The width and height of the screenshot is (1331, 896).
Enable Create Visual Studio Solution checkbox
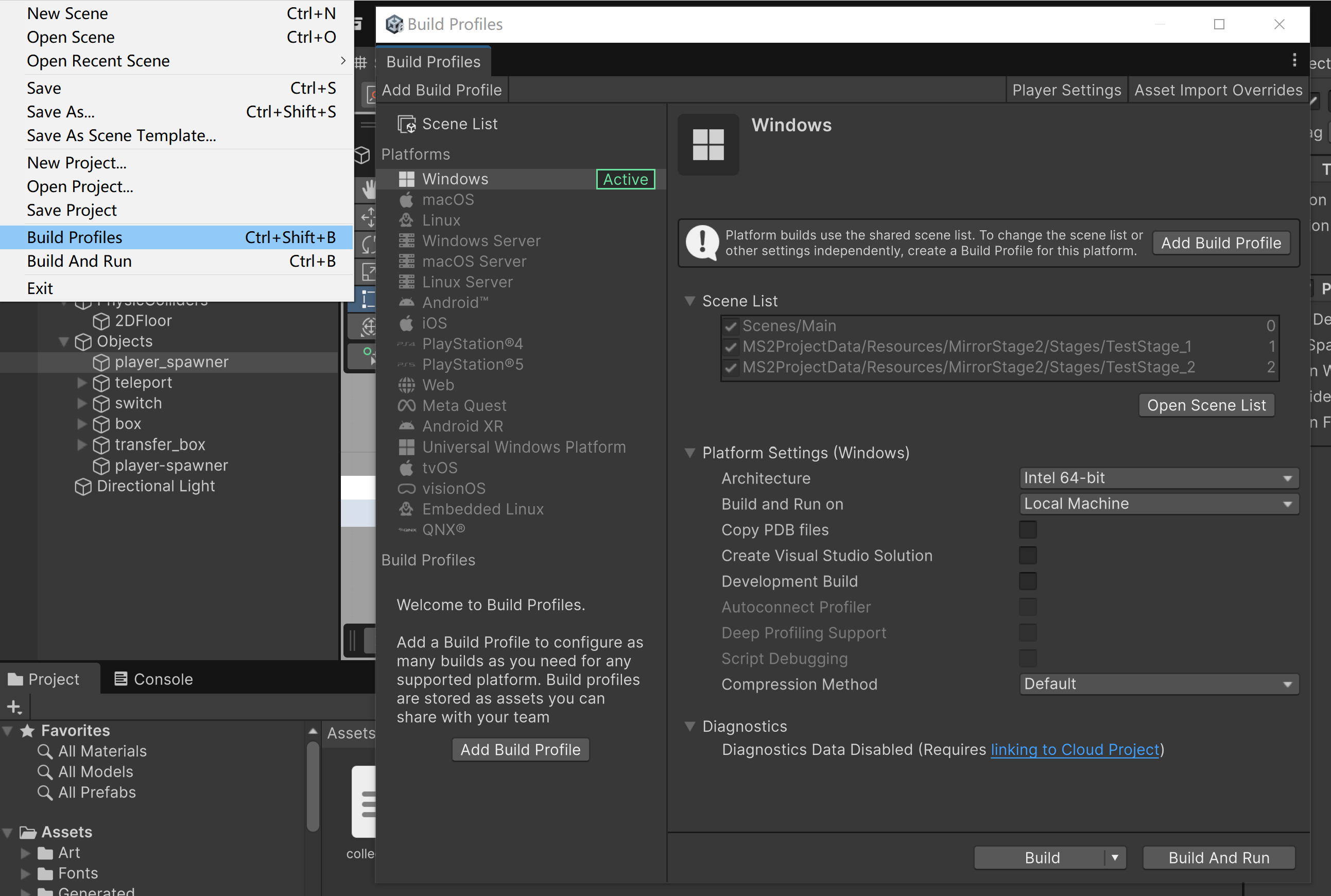pos(1028,556)
